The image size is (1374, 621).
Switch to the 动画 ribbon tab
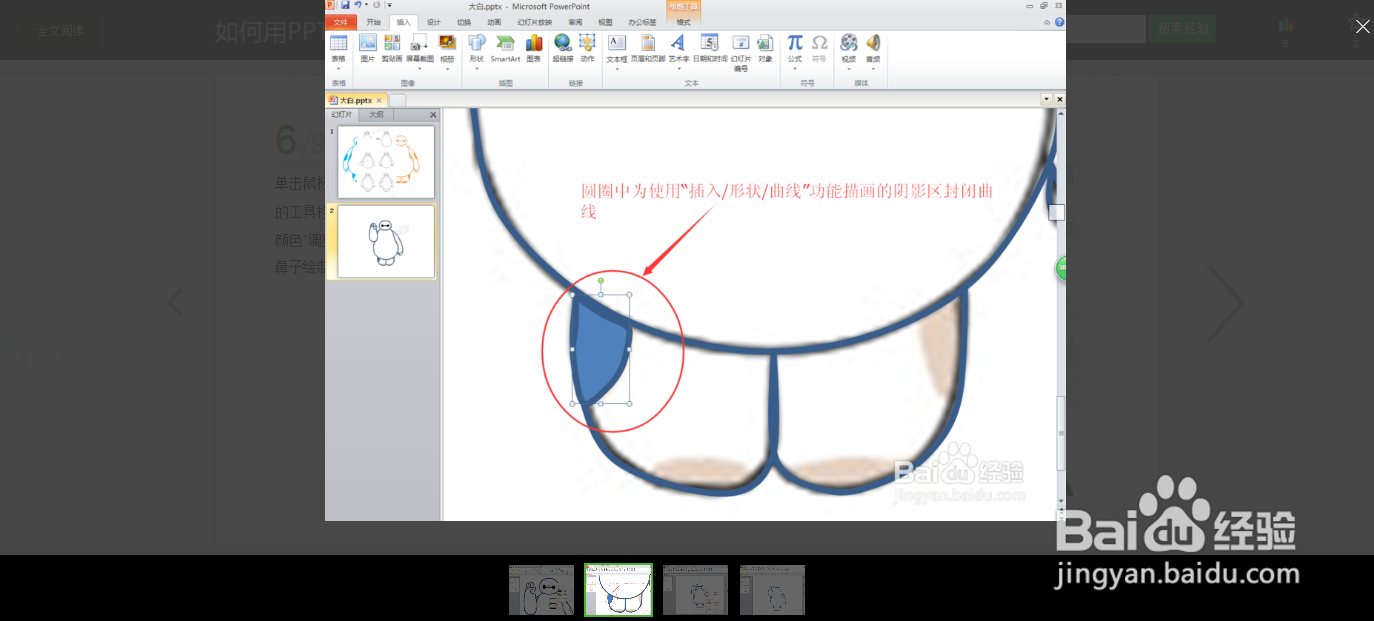494,22
